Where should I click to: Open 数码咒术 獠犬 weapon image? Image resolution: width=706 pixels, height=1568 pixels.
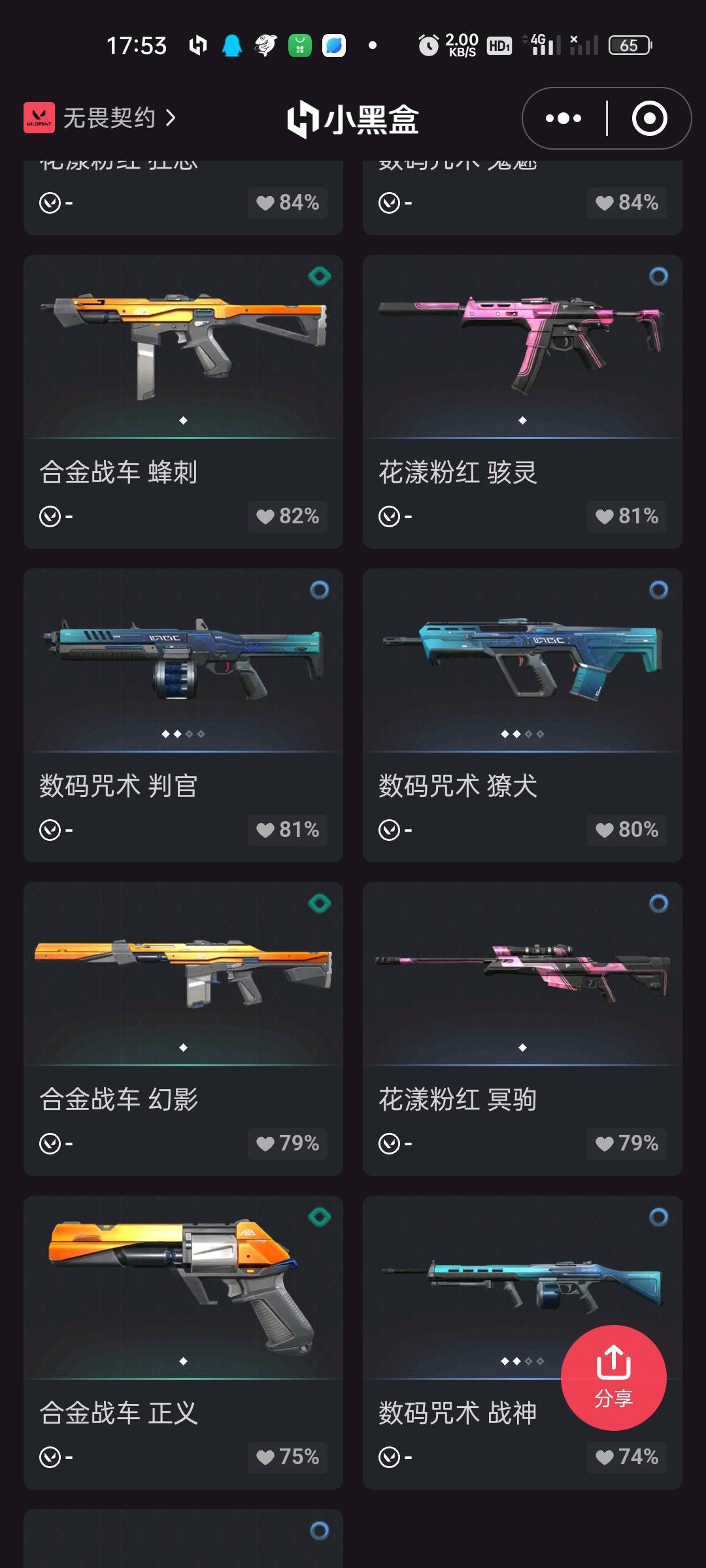[522, 660]
